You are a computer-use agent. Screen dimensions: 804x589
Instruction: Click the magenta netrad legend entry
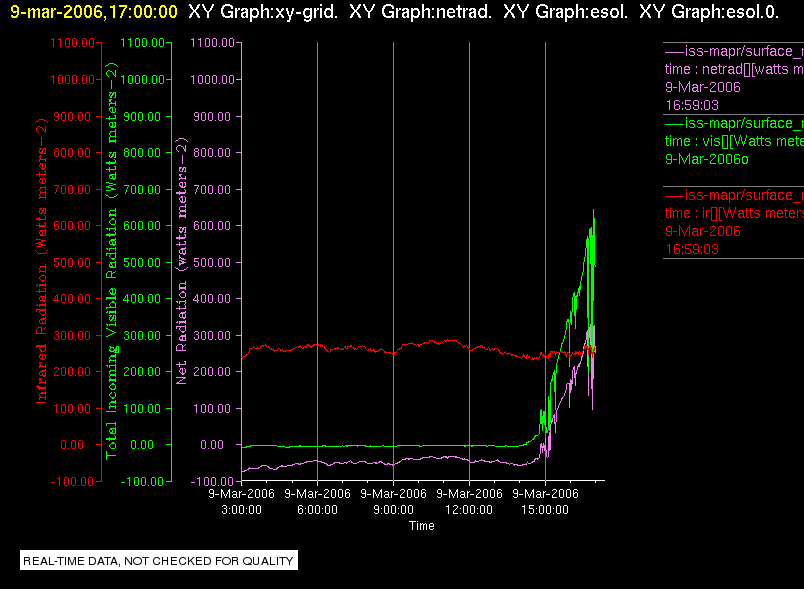click(734, 78)
